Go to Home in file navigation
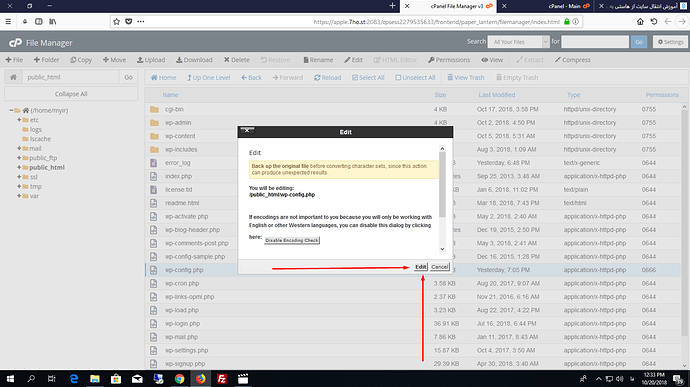 (163, 77)
